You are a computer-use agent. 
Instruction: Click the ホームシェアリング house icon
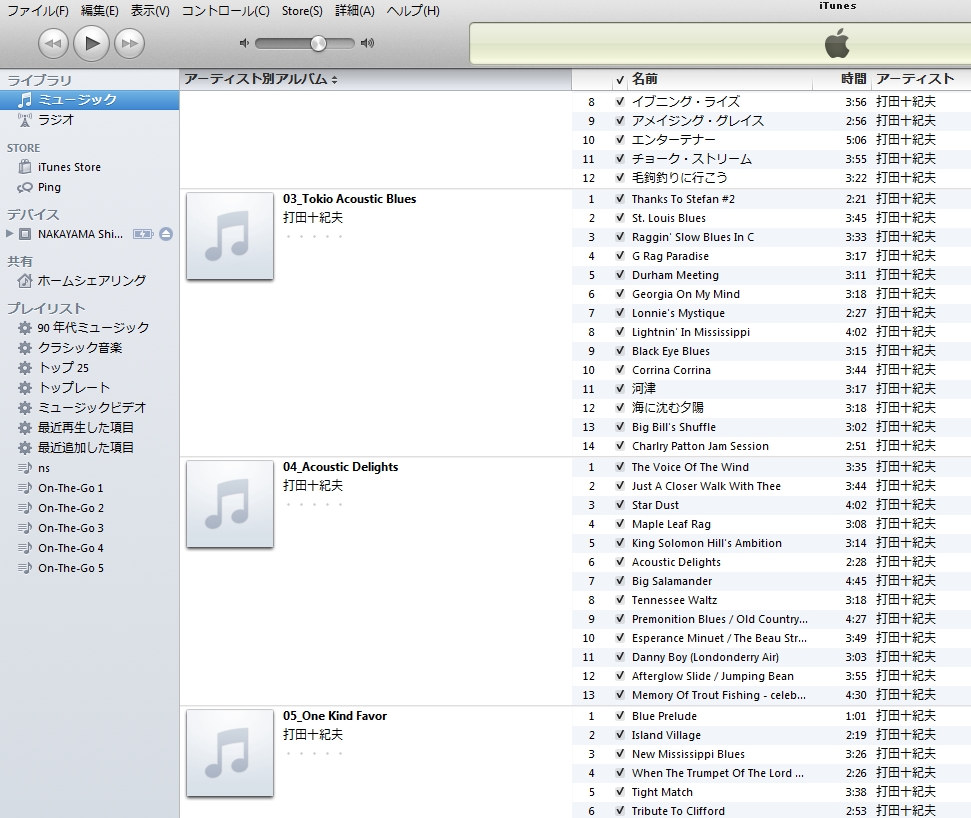coord(25,281)
